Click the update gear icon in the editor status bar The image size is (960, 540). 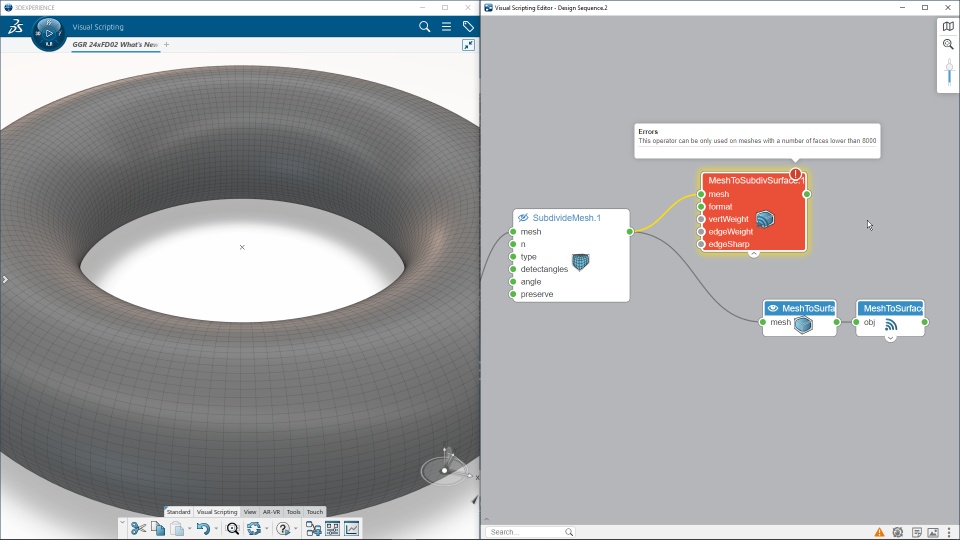coord(898,532)
